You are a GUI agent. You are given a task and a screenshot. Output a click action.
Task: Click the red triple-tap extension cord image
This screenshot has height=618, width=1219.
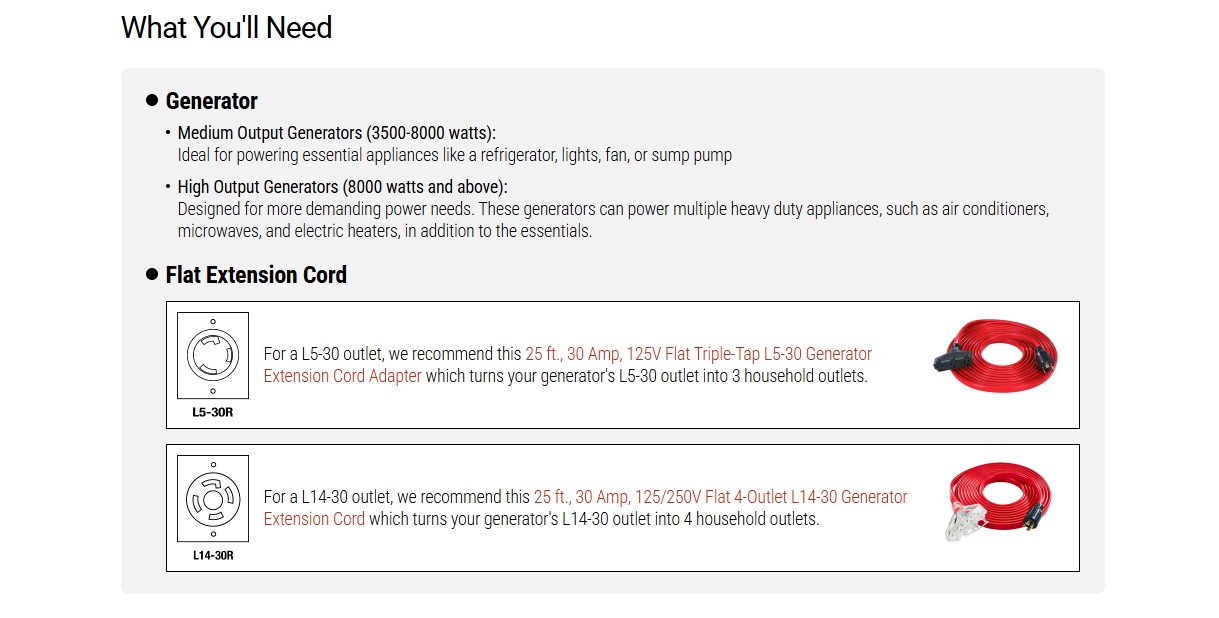[994, 357]
